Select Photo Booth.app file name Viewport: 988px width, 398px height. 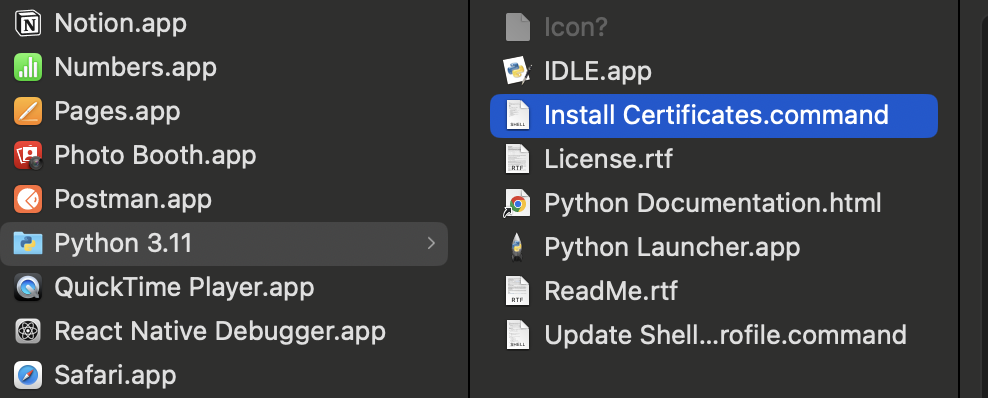click(155, 156)
